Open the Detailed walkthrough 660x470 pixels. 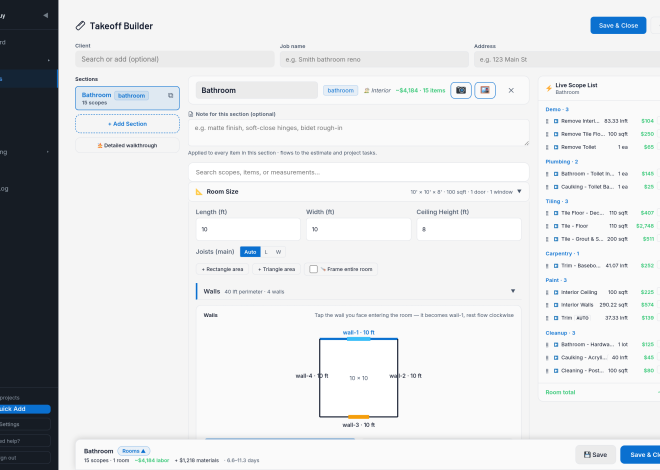pos(128,146)
